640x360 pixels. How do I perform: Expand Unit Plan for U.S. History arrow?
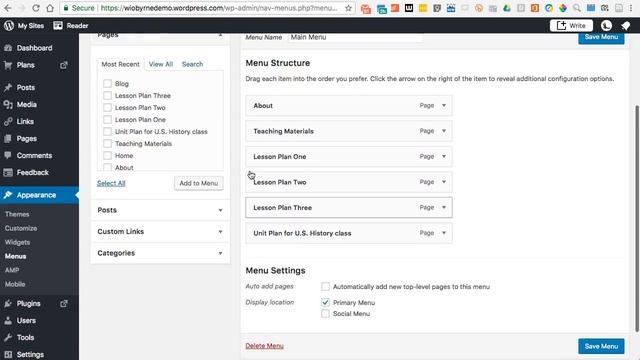tap(444, 233)
